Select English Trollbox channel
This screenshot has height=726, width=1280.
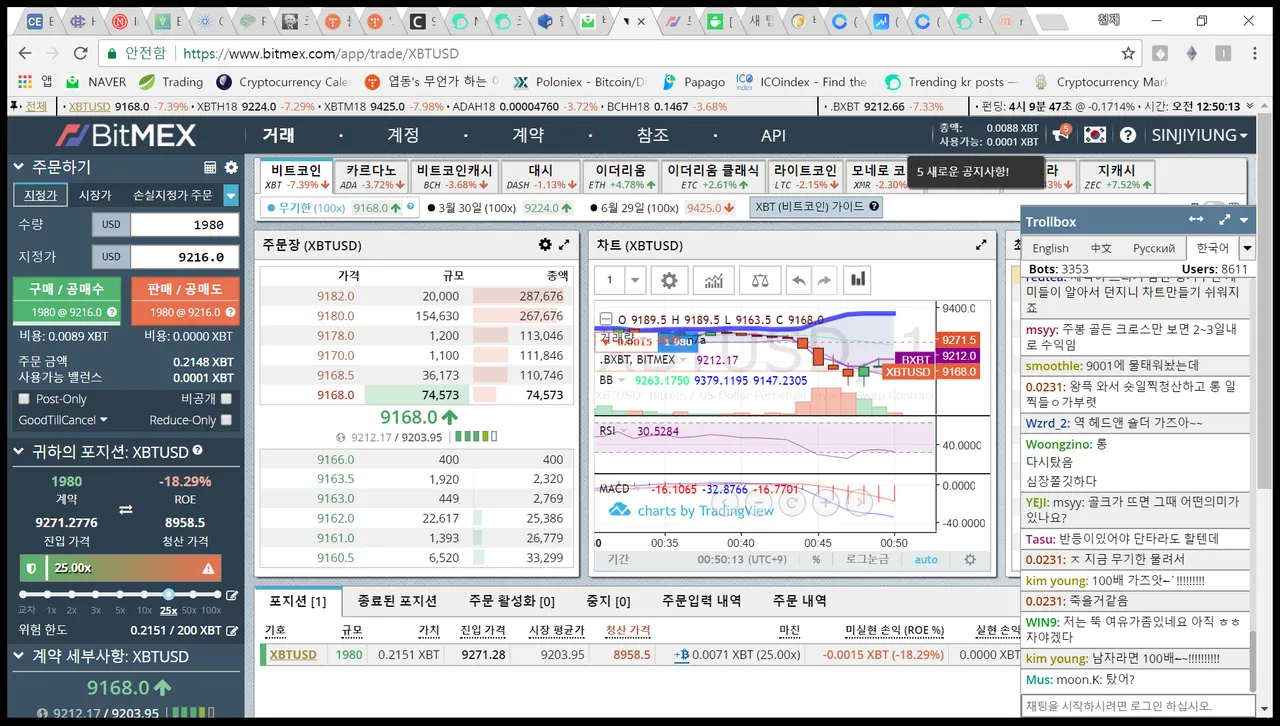click(x=1050, y=248)
